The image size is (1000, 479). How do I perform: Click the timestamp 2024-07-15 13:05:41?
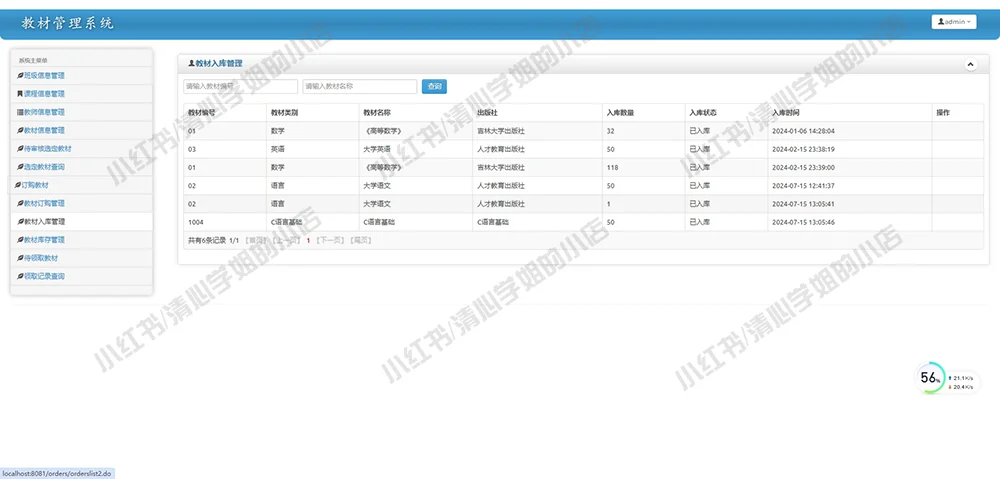click(x=803, y=203)
